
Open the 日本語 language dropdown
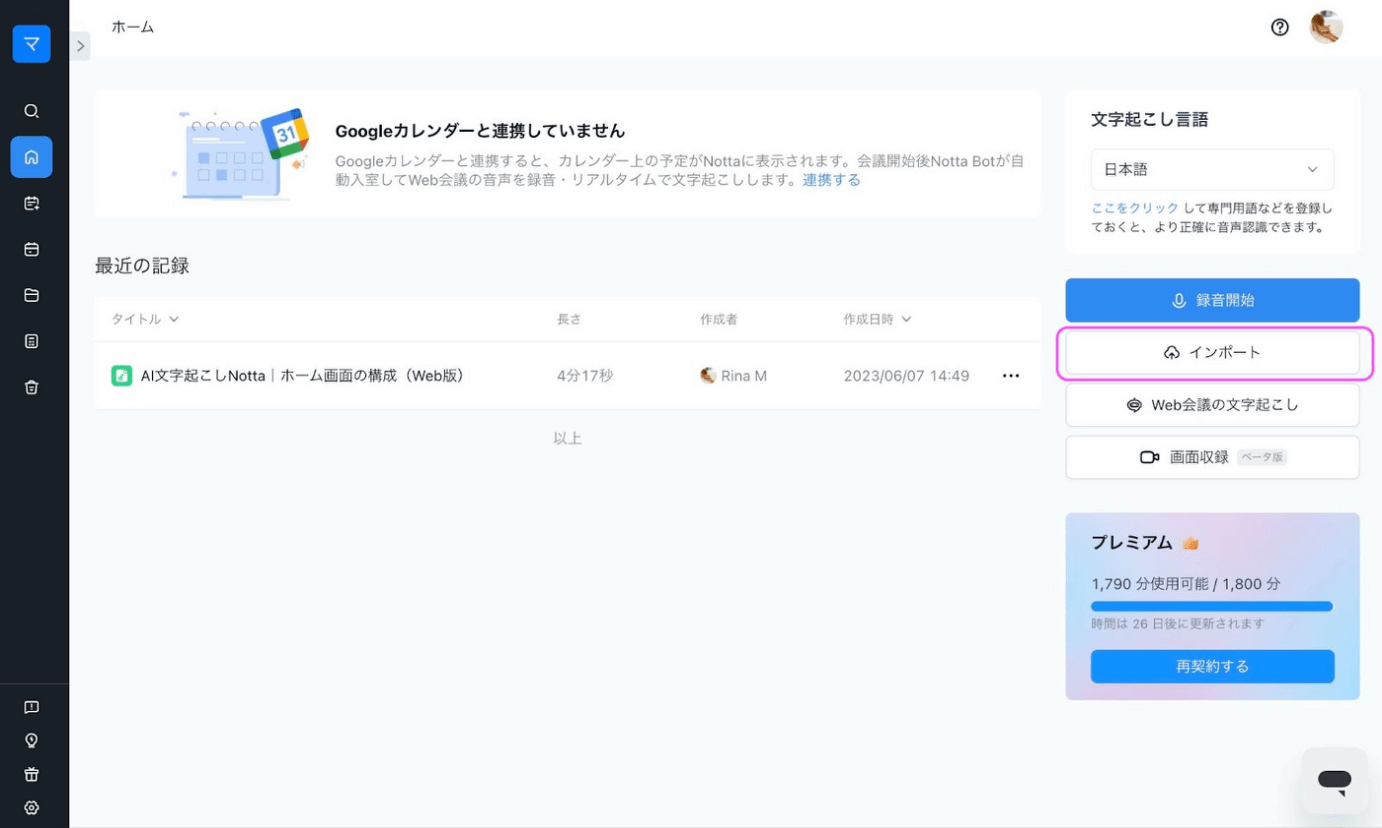pyautogui.click(x=1212, y=170)
